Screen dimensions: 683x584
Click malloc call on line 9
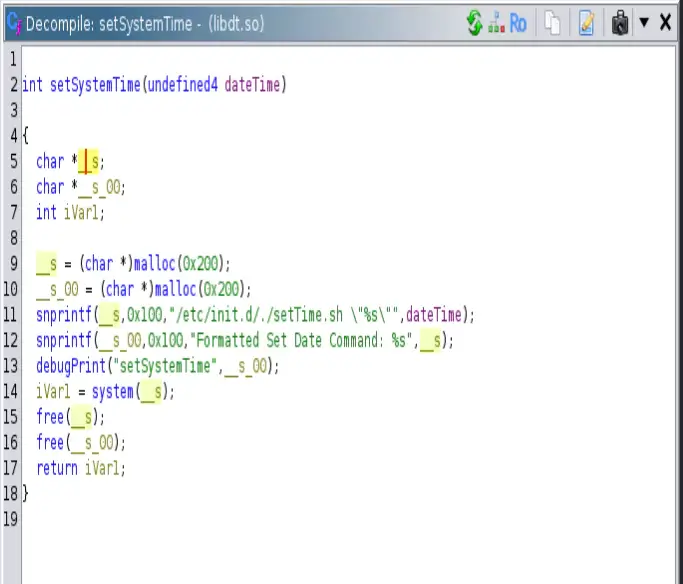154,264
